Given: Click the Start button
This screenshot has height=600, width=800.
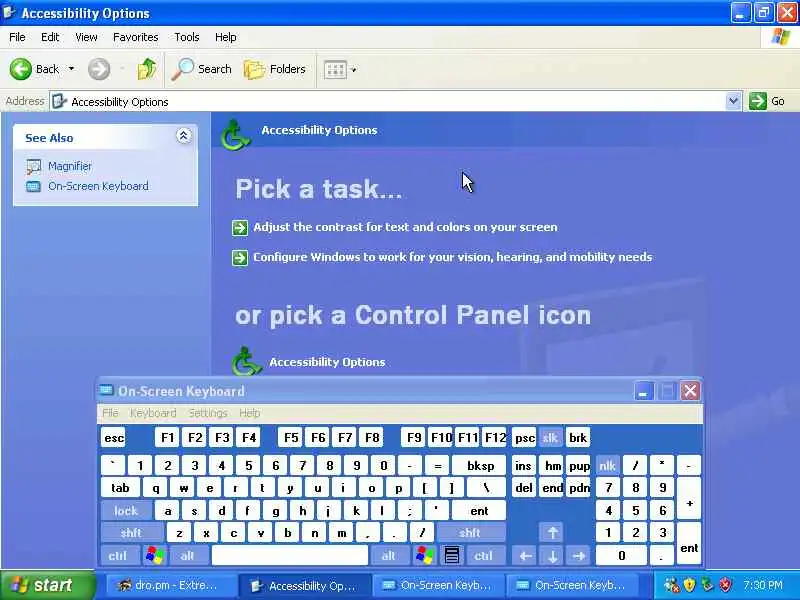Looking at the screenshot, I should click(47, 585).
